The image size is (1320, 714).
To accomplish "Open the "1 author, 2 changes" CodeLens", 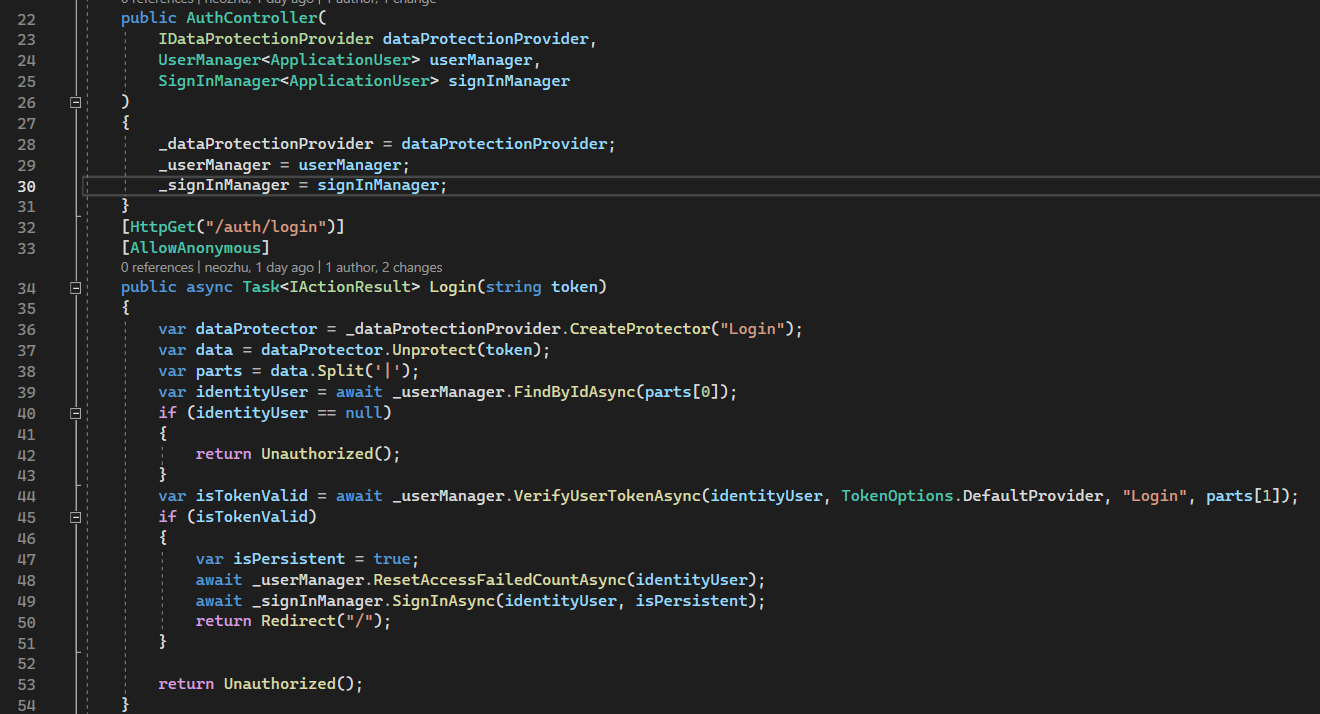I will [x=384, y=267].
